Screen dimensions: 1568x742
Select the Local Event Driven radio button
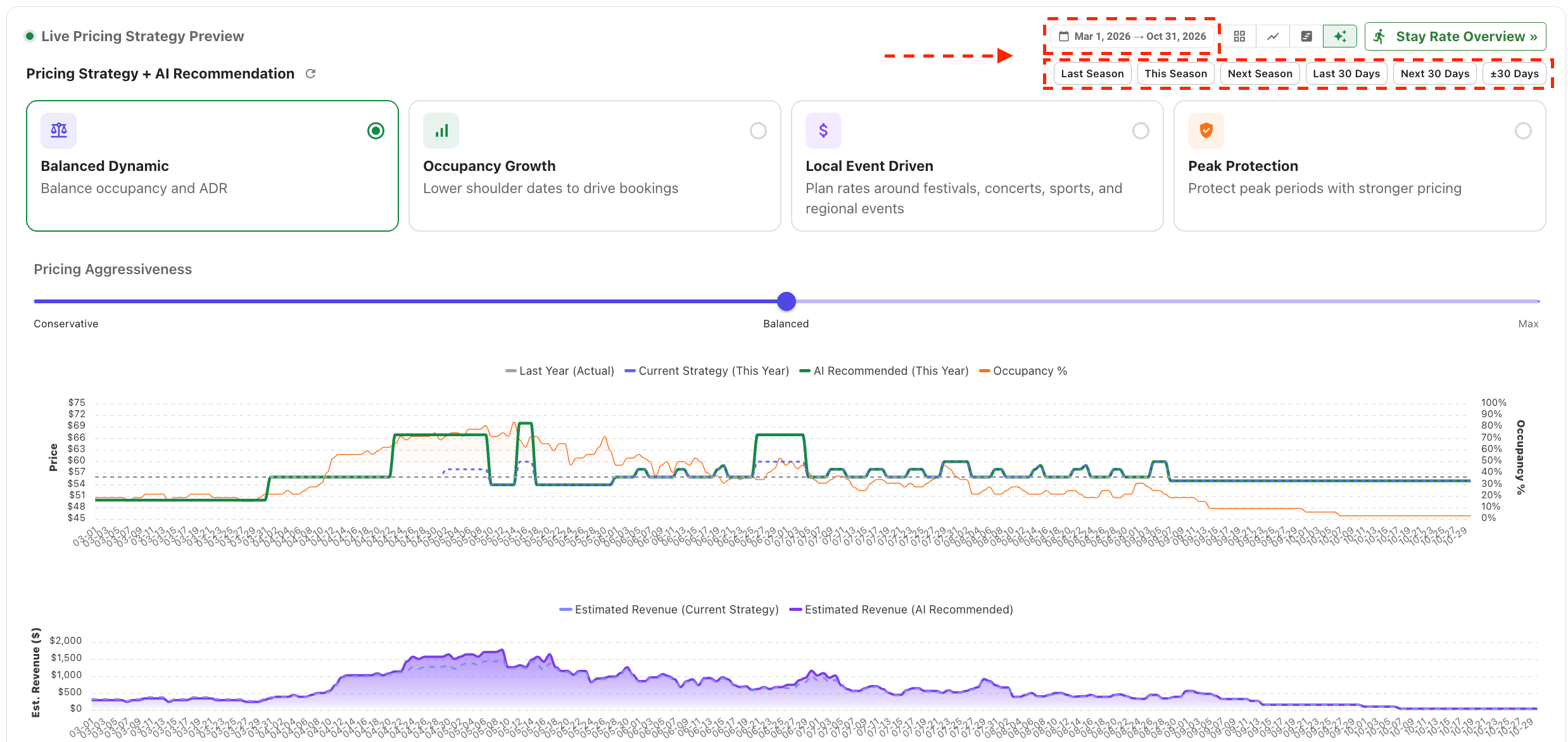tap(1141, 130)
